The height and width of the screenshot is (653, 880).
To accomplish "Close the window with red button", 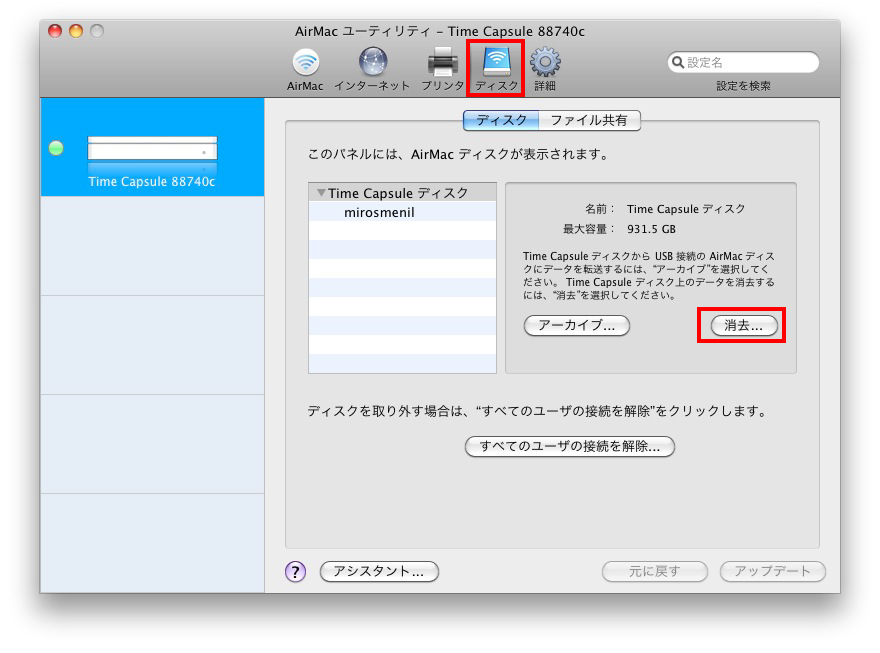I will pos(55,31).
